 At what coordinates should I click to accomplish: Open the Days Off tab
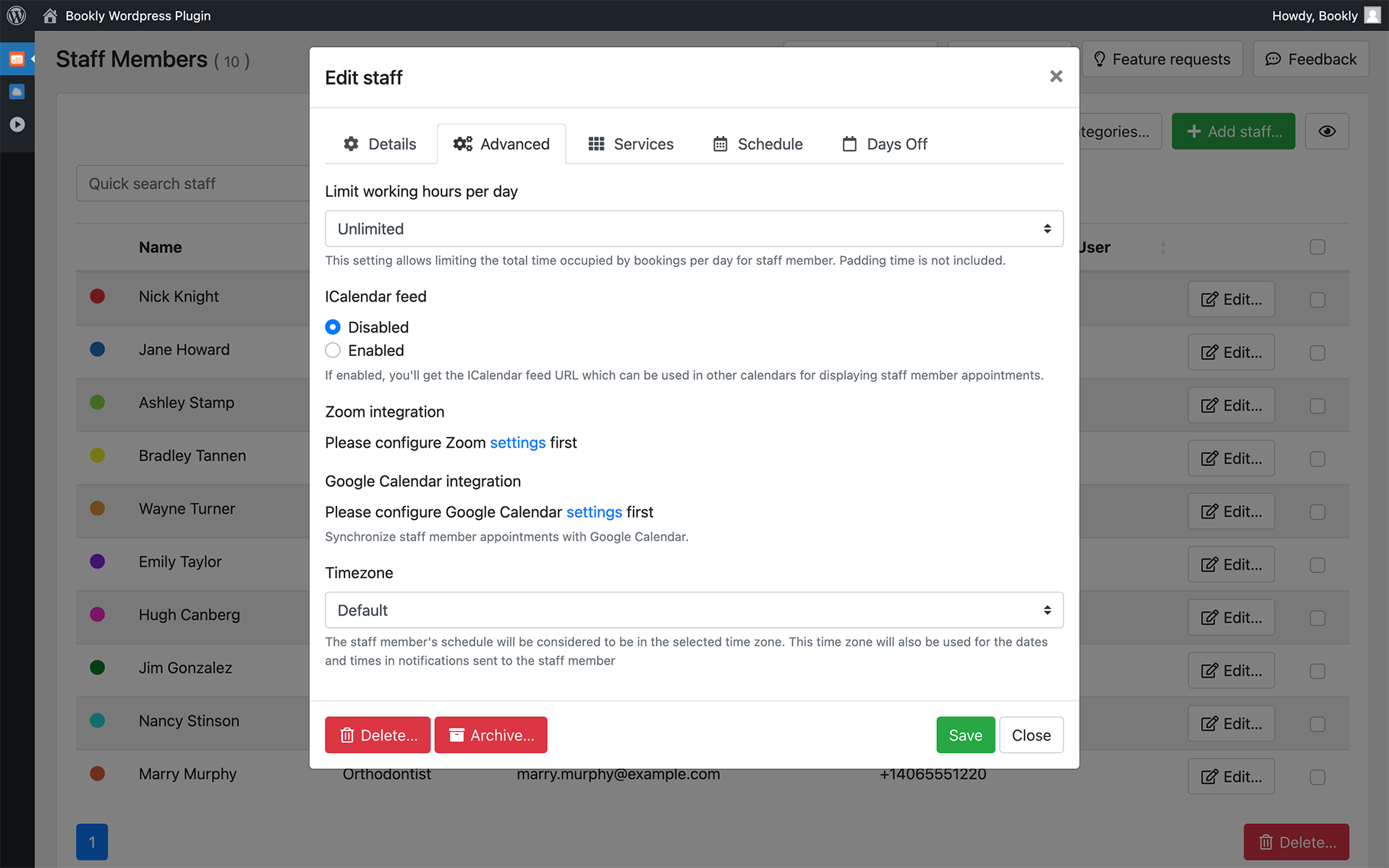[x=885, y=144]
